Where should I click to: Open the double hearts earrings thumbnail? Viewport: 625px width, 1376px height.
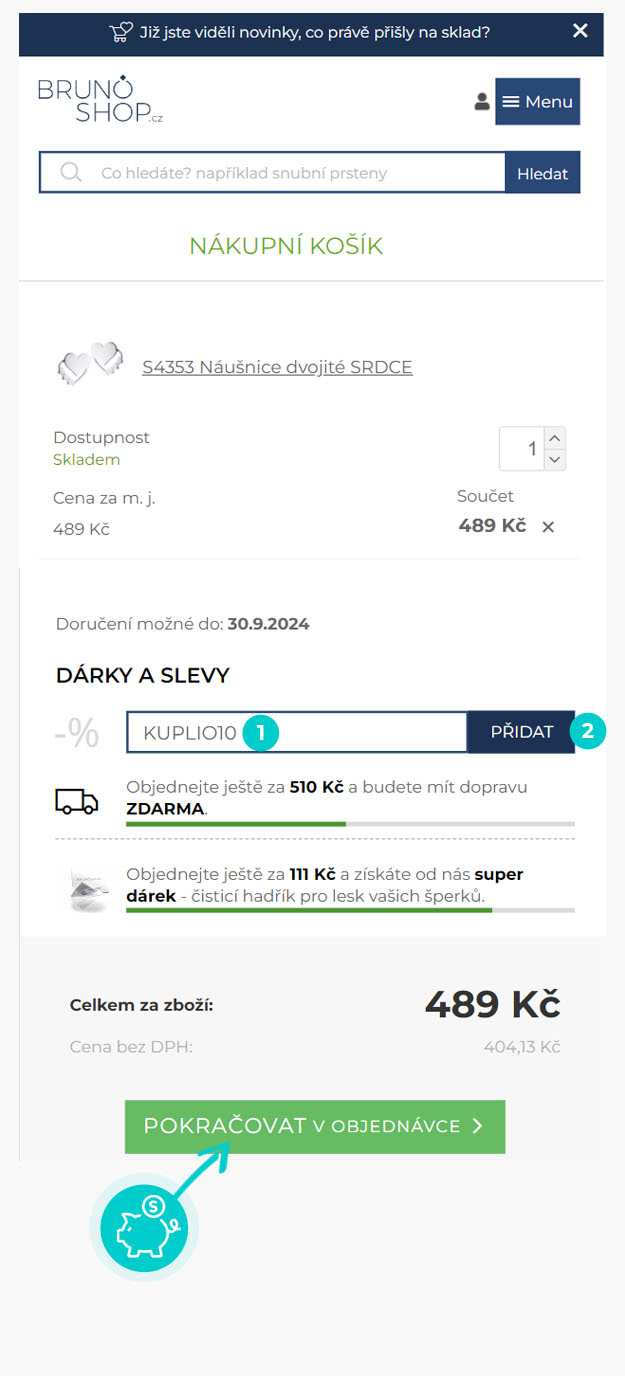(89, 365)
